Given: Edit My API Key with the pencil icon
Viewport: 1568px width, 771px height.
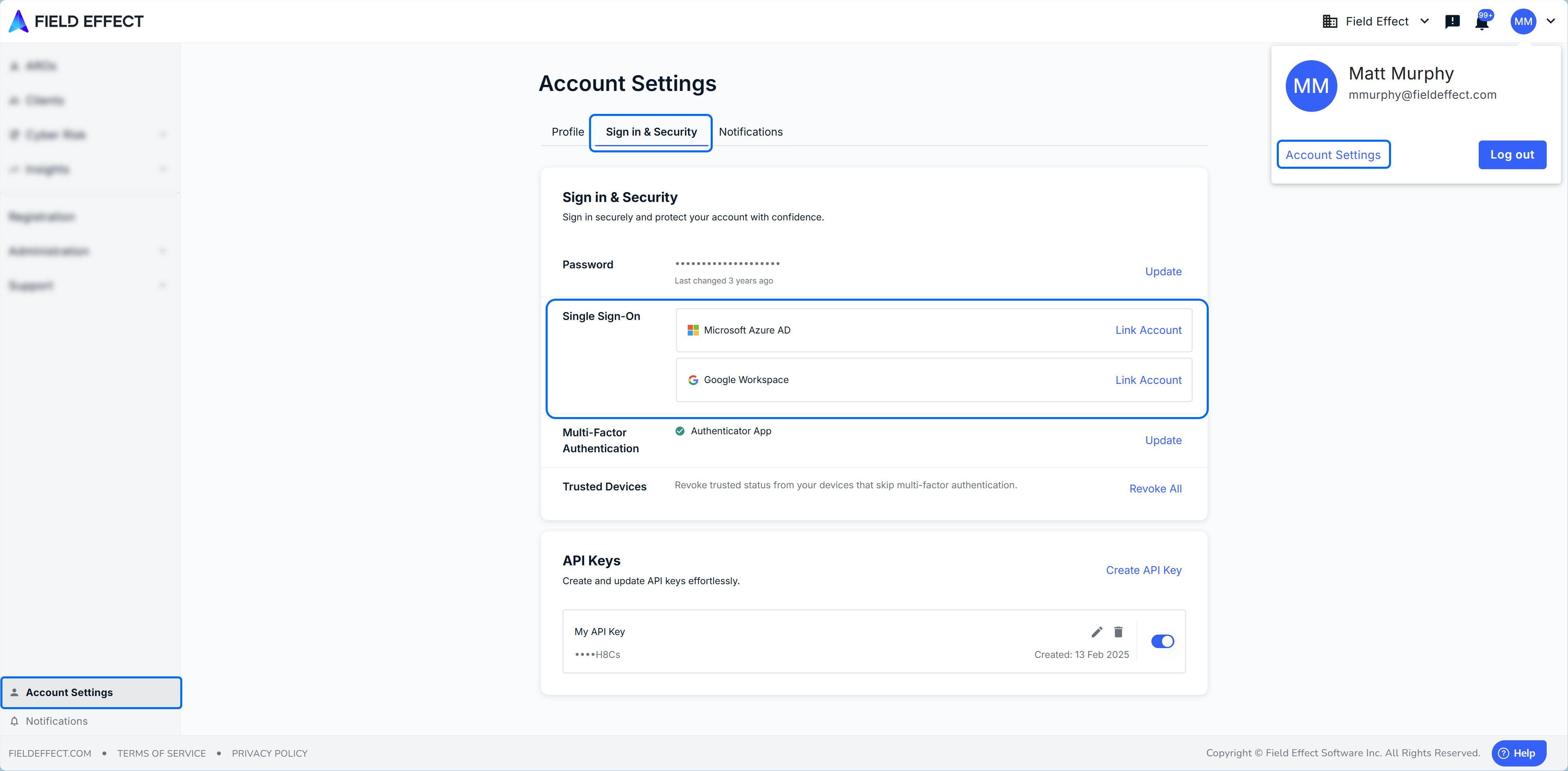Looking at the screenshot, I should pos(1097,632).
